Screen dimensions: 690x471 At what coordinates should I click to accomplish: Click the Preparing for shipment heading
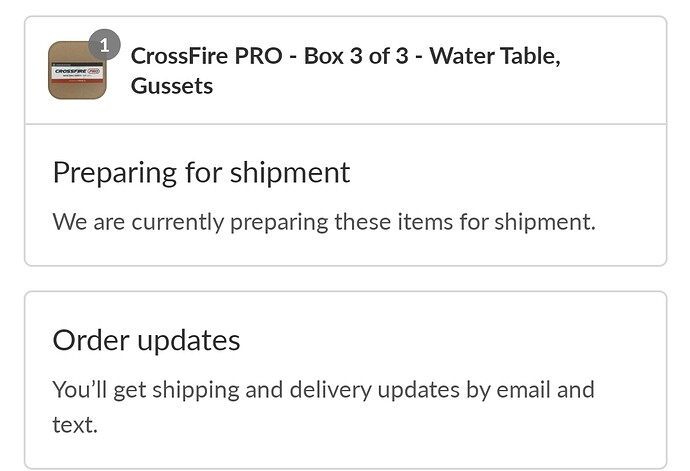click(x=201, y=173)
